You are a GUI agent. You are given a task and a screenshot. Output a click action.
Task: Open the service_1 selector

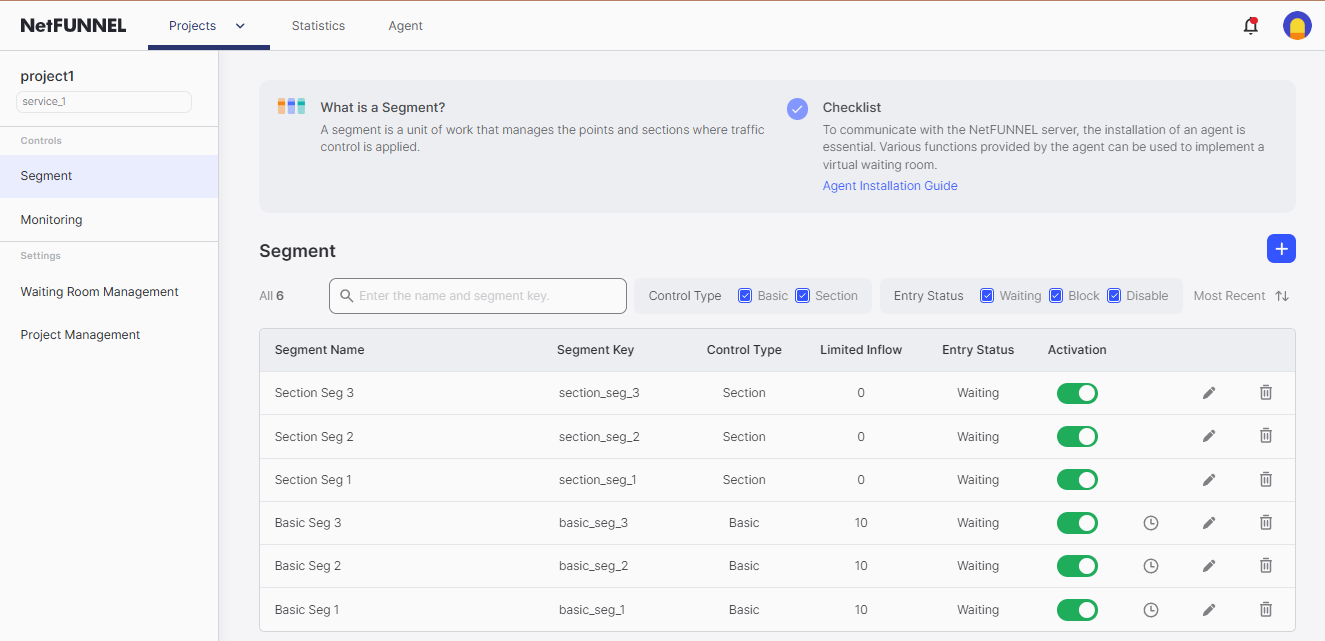point(103,101)
